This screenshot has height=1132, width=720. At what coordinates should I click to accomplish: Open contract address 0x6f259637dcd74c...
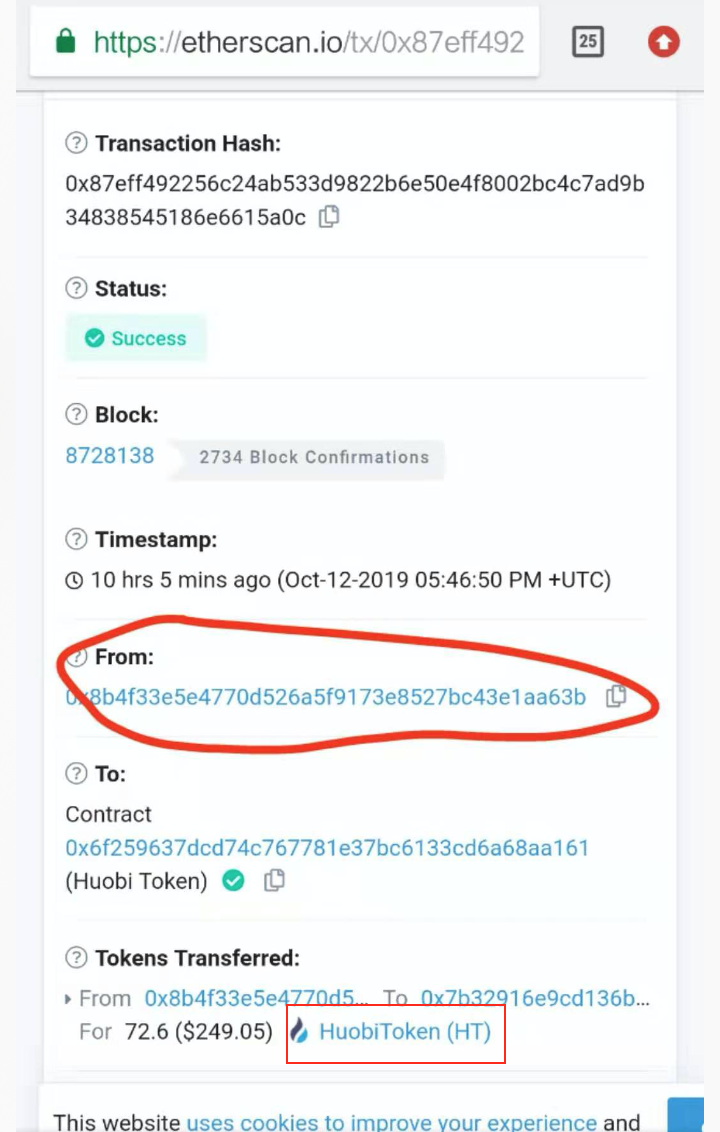(327, 847)
